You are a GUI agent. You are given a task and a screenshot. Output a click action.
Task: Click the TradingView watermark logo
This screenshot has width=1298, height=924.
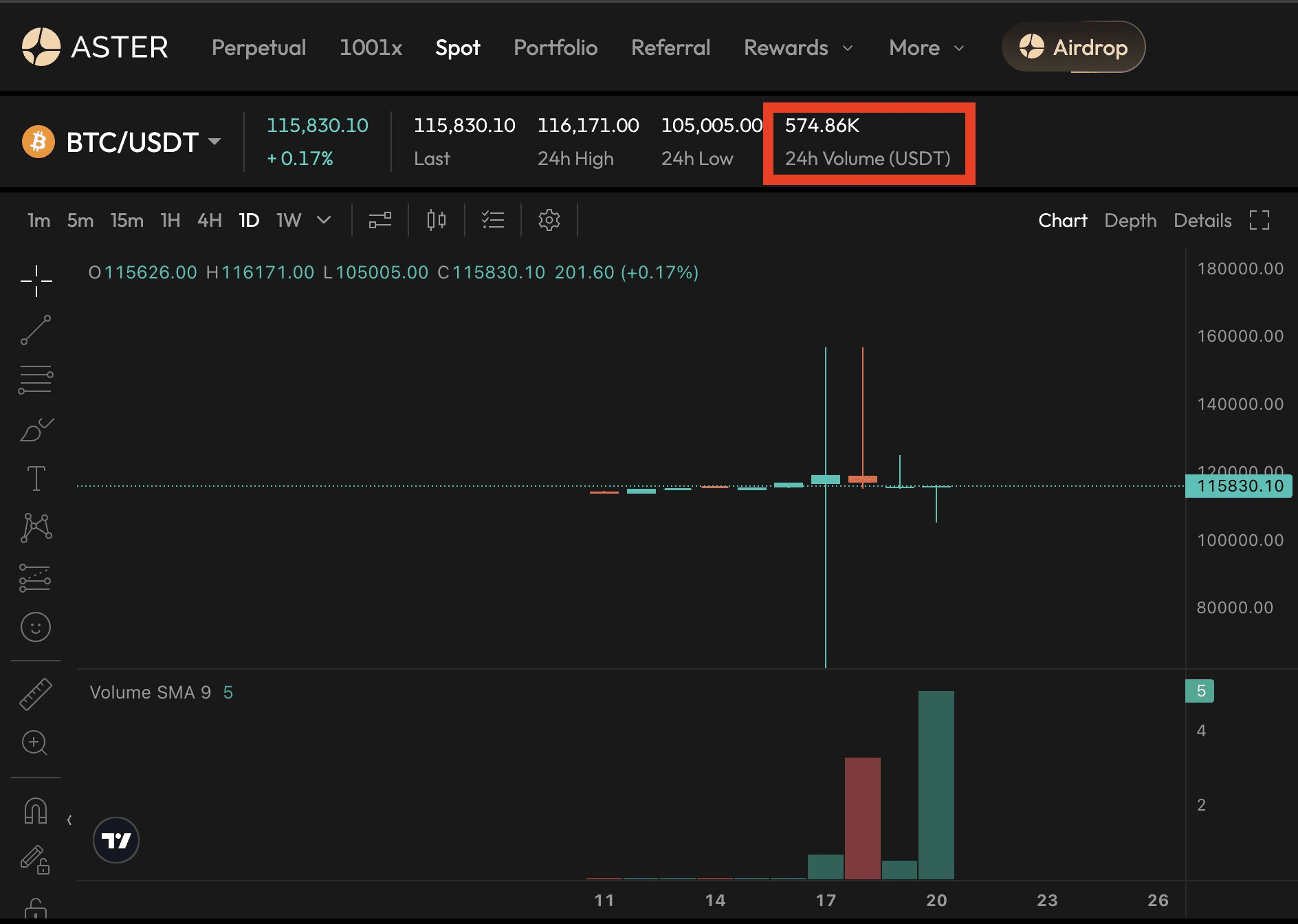(116, 840)
